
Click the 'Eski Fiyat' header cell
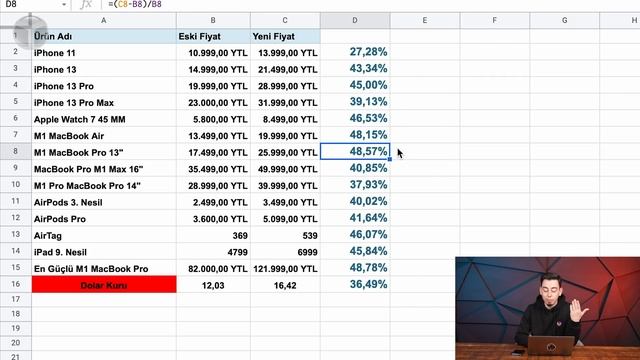point(213,36)
